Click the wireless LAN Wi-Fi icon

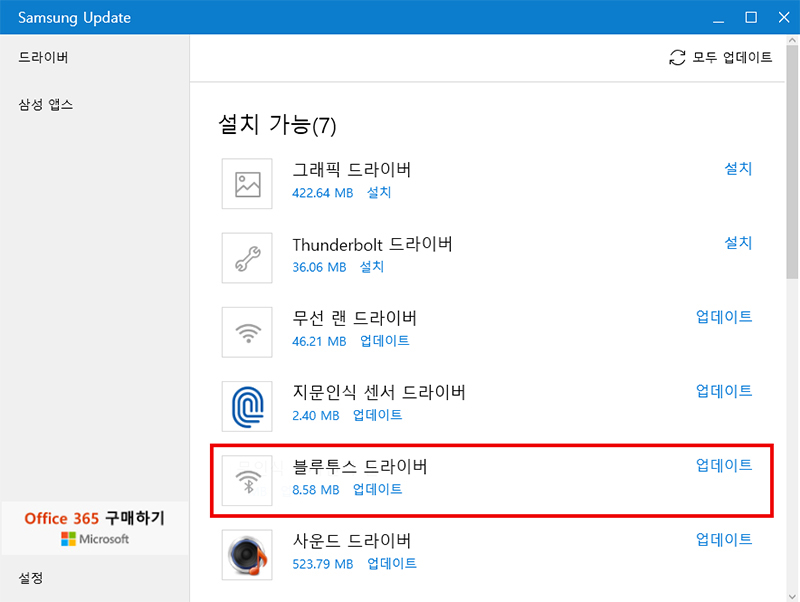tap(247, 332)
